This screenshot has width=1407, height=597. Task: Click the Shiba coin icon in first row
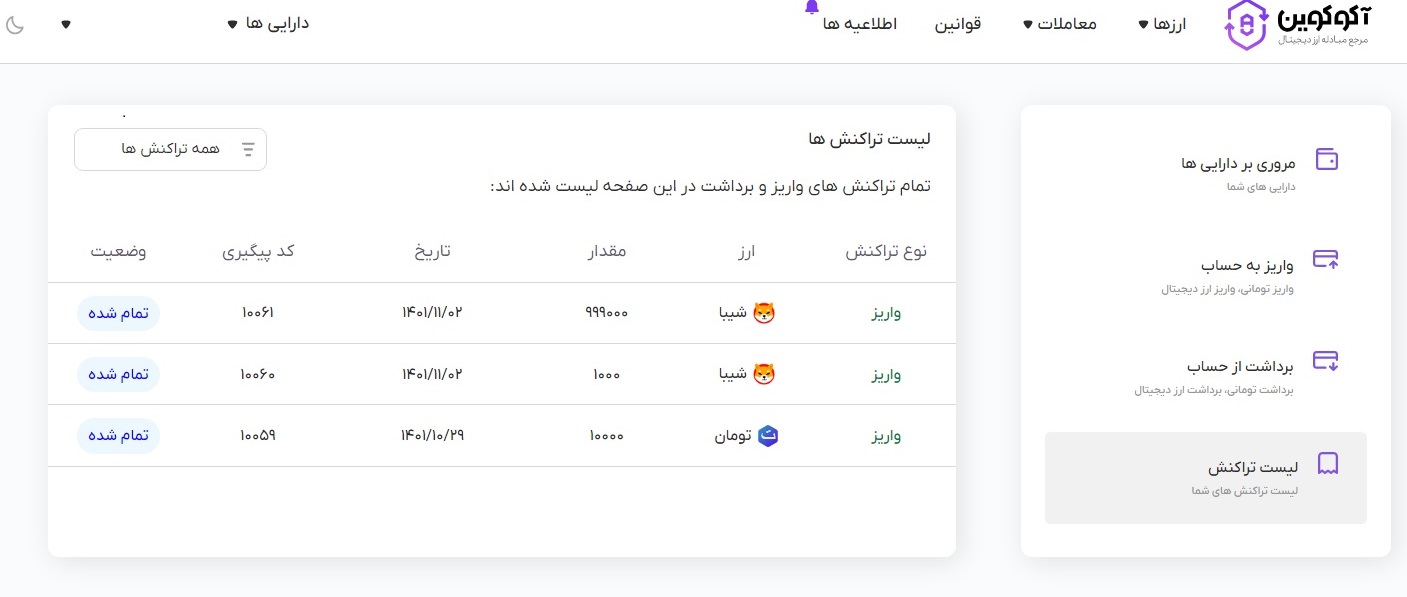[x=764, y=313]
